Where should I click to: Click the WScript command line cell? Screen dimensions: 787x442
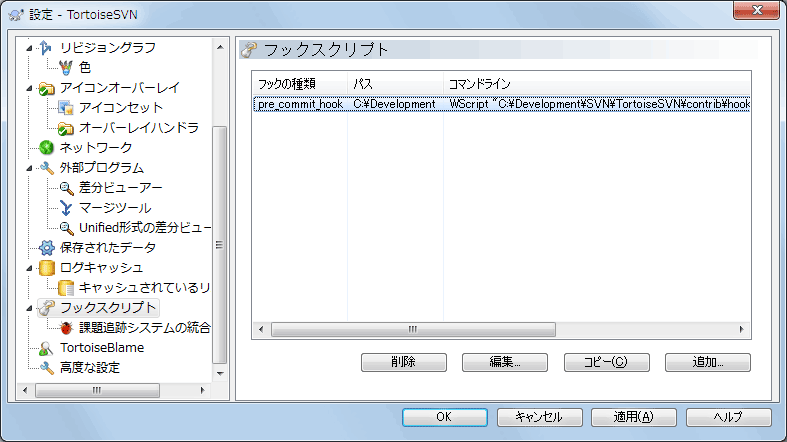point(599,104)
